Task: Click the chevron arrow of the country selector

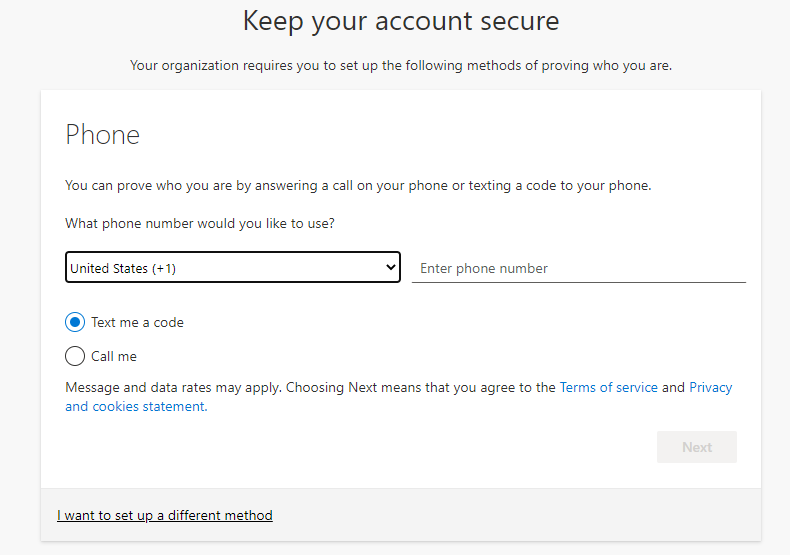Action: pyautogui.click(x=390, y=267)
